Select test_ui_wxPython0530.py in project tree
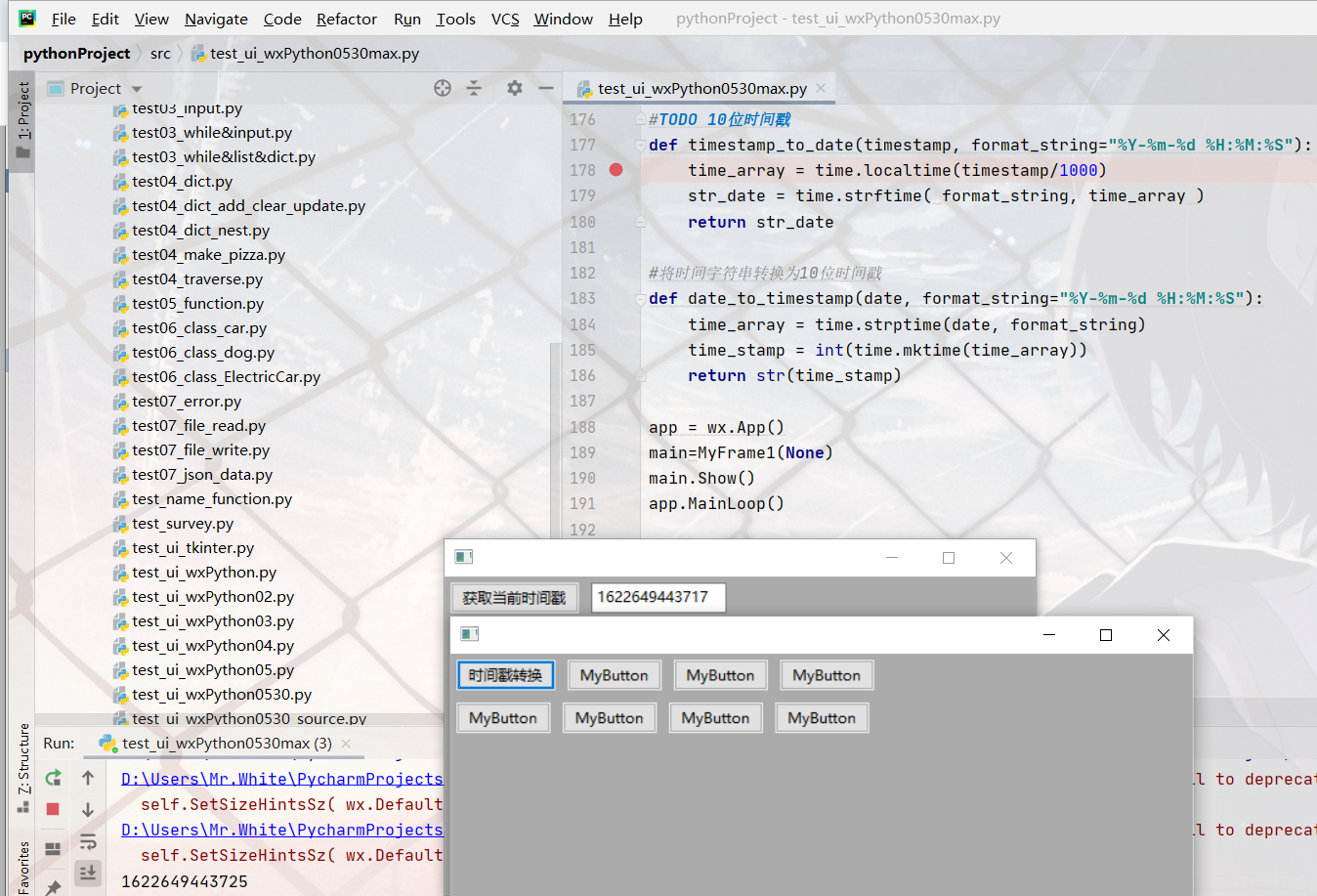 (222, 695)
